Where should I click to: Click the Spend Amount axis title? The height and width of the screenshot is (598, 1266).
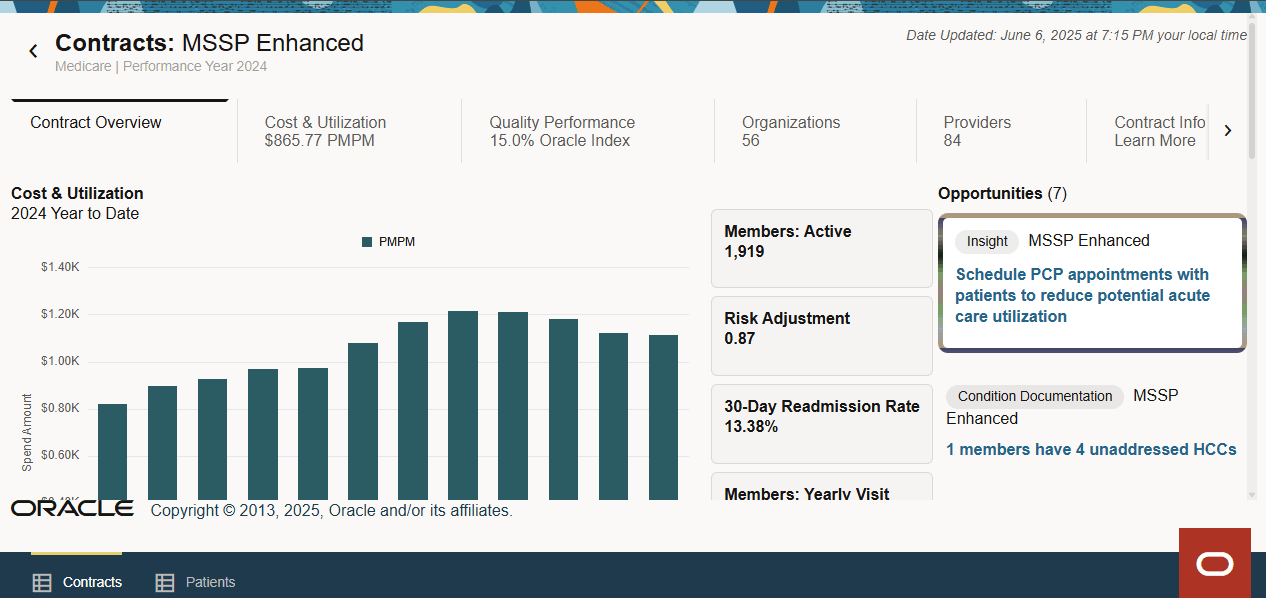(27, 431)
